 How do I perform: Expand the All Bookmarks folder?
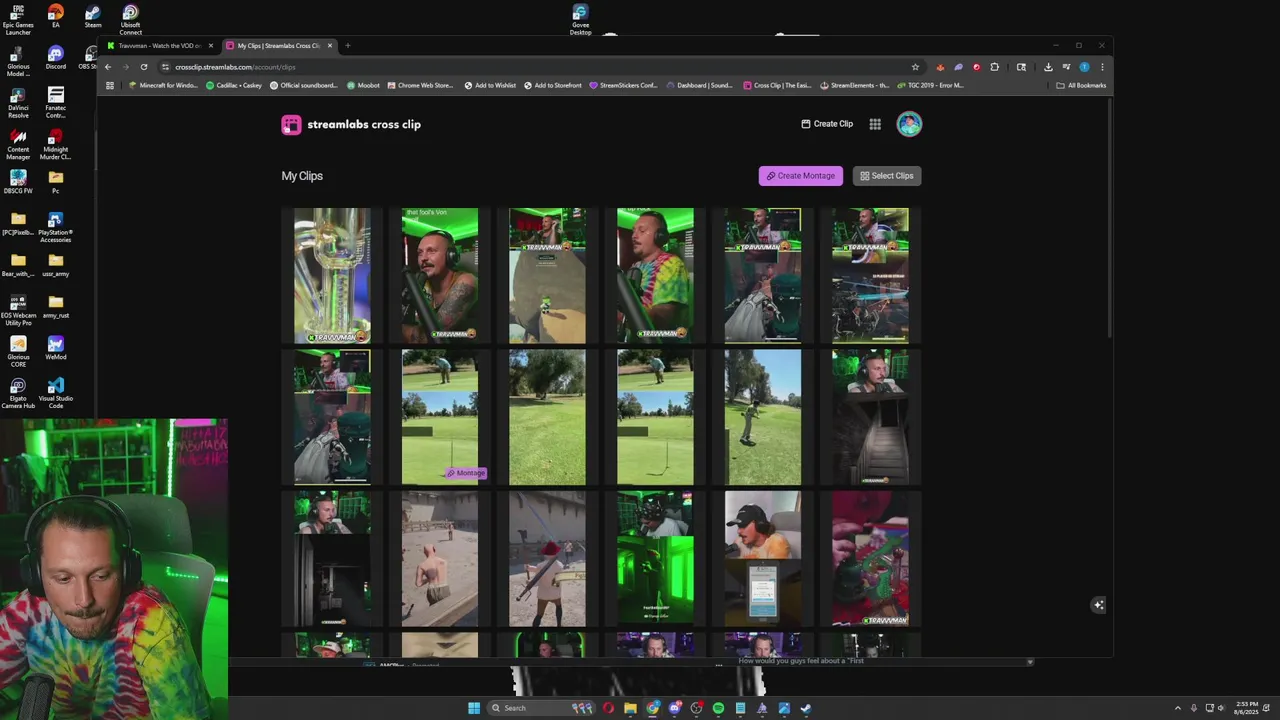tap(1081, 85)
